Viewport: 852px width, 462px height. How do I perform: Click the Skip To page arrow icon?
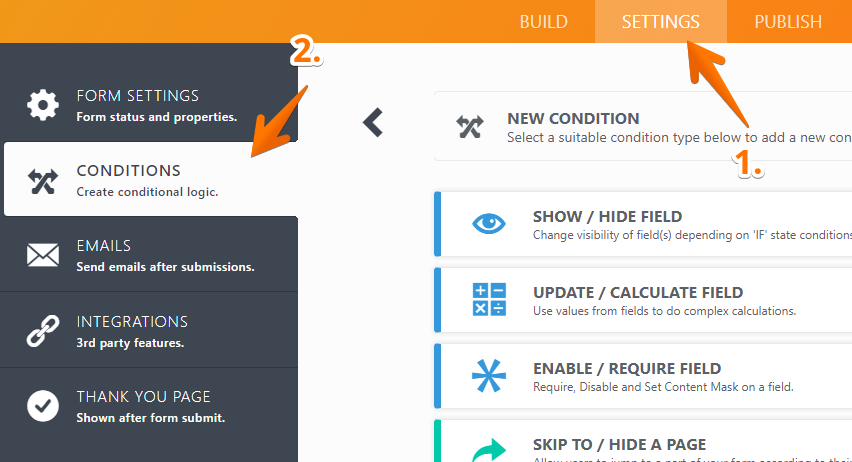tap(489, 447)
